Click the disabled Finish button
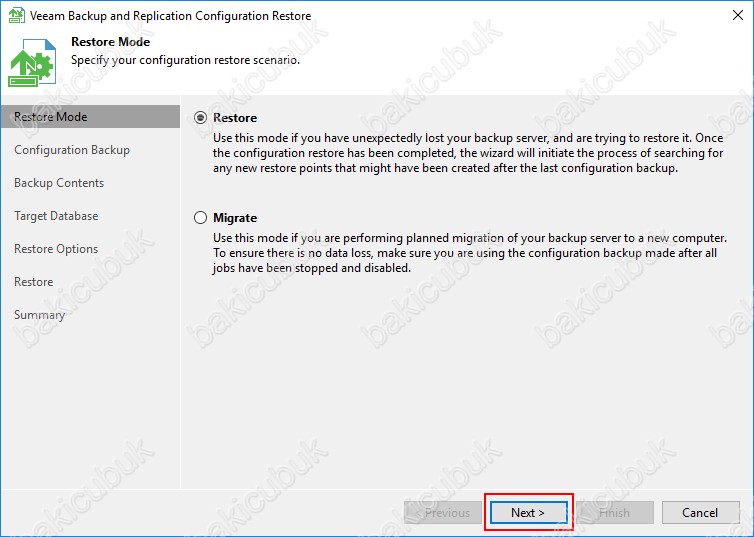The image size is (754, 537). pos(615,512)
